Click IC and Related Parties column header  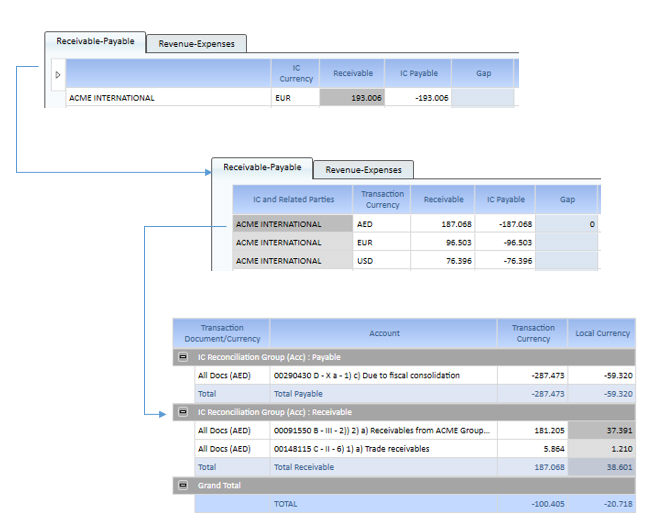(293, 199)
